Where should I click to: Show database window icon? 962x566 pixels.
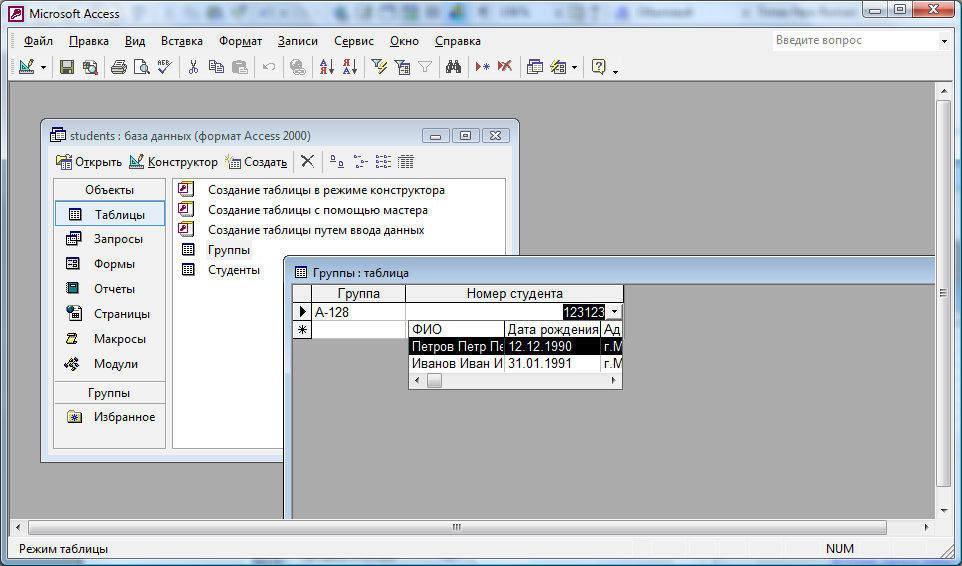click(x=535, y=67)
